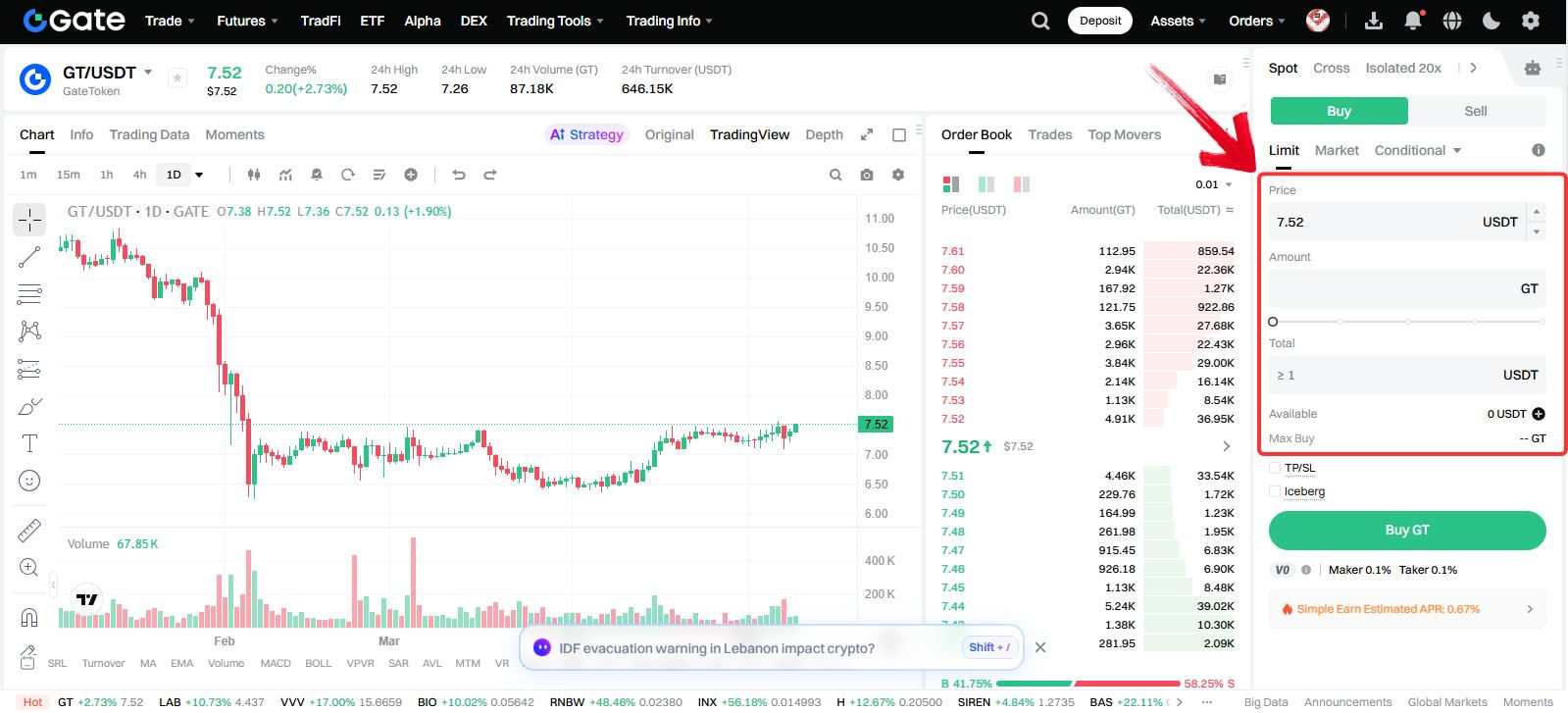Open the Trading Tools dropdown
Screen dimensions: 1568x713
555,21
